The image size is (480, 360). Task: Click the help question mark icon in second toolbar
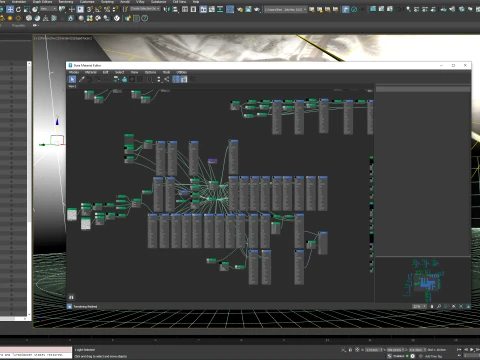click(x=145, y=18)
